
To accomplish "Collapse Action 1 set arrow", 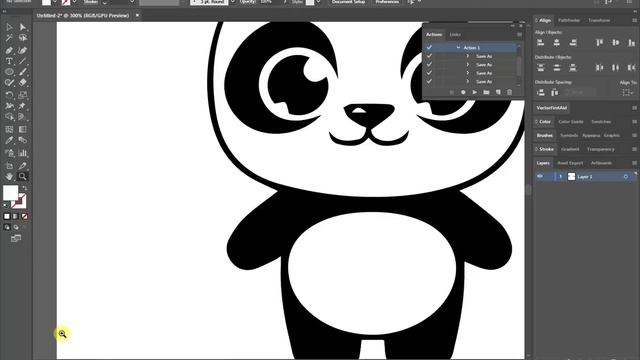I will pyautogui.click(x=458, y=48).
